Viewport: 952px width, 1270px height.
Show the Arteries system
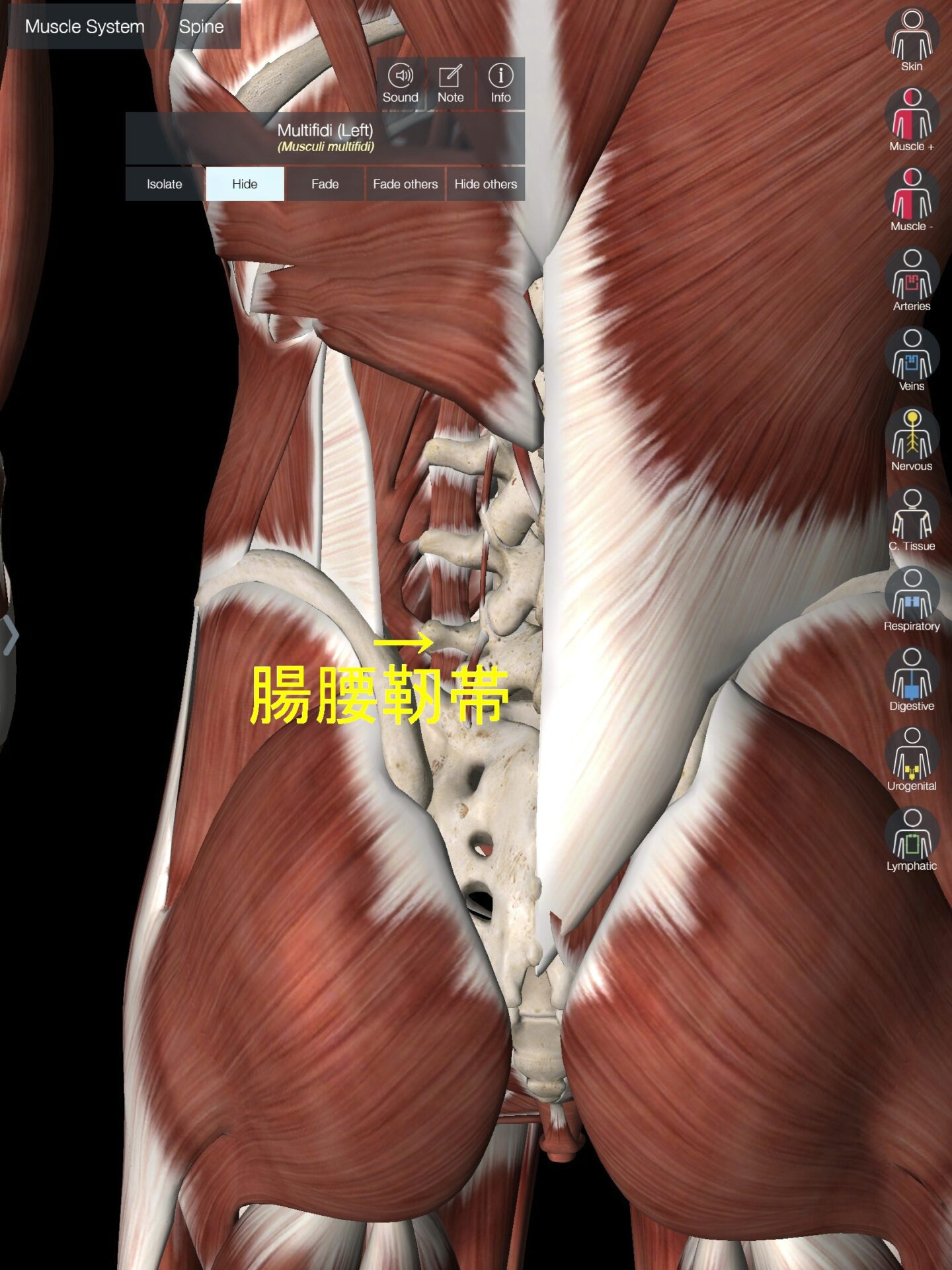912,276
